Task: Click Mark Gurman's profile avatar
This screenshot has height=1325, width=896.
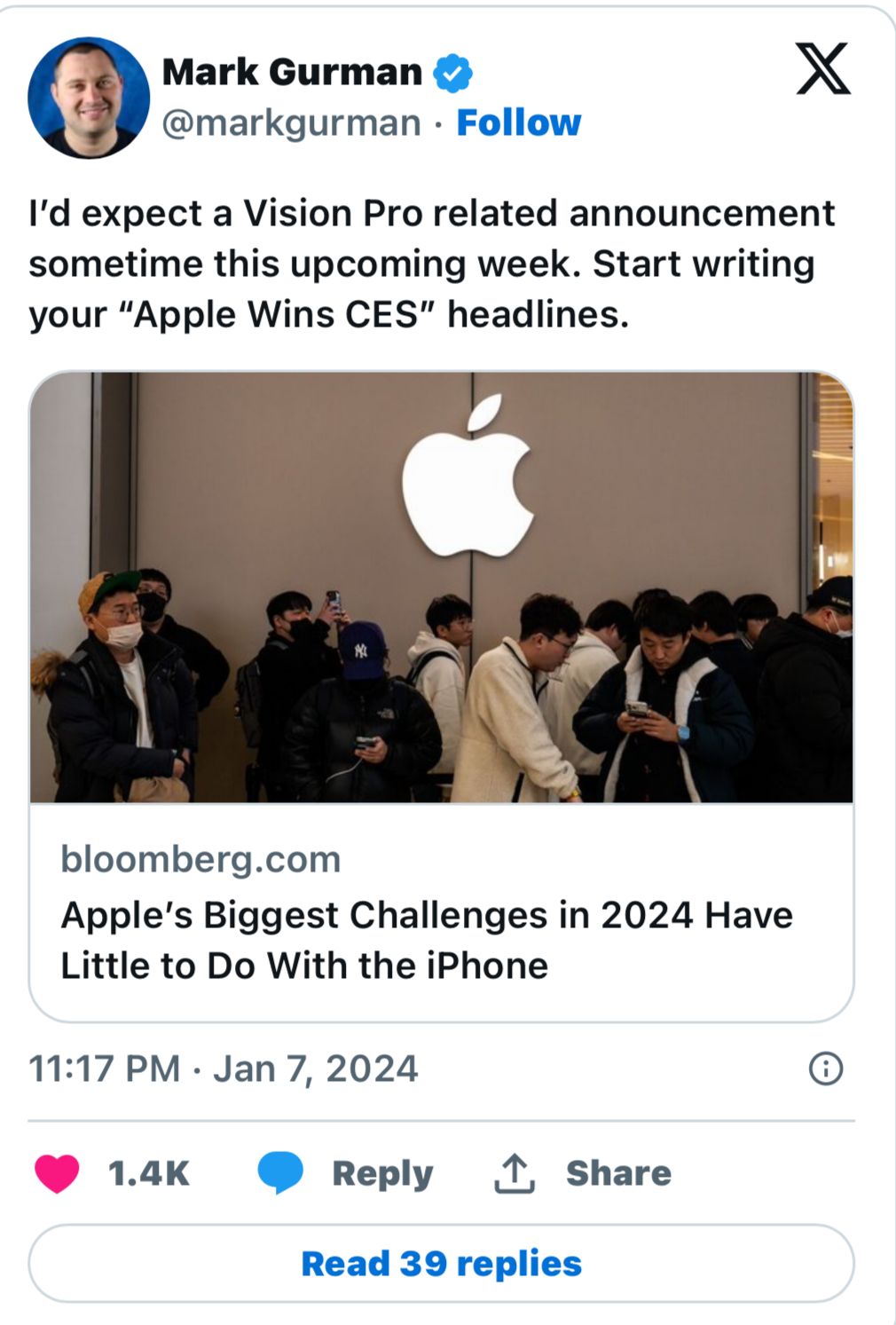Action: tap(89, 98)
